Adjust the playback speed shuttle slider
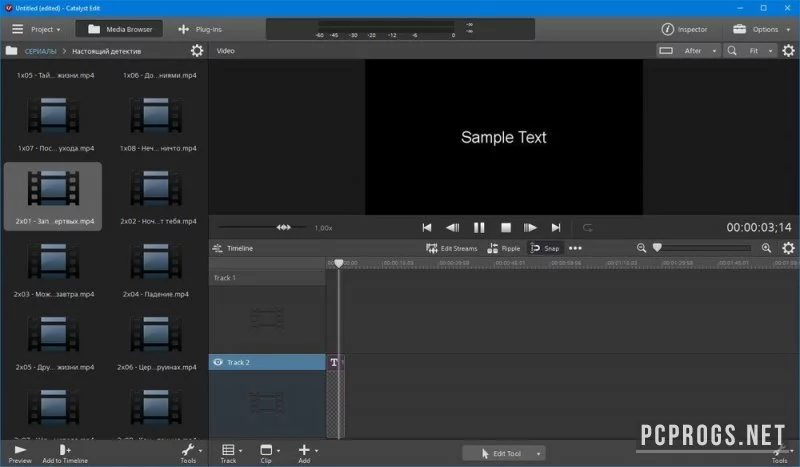Viewport: 800px width, 467px height. click(284, 227)
